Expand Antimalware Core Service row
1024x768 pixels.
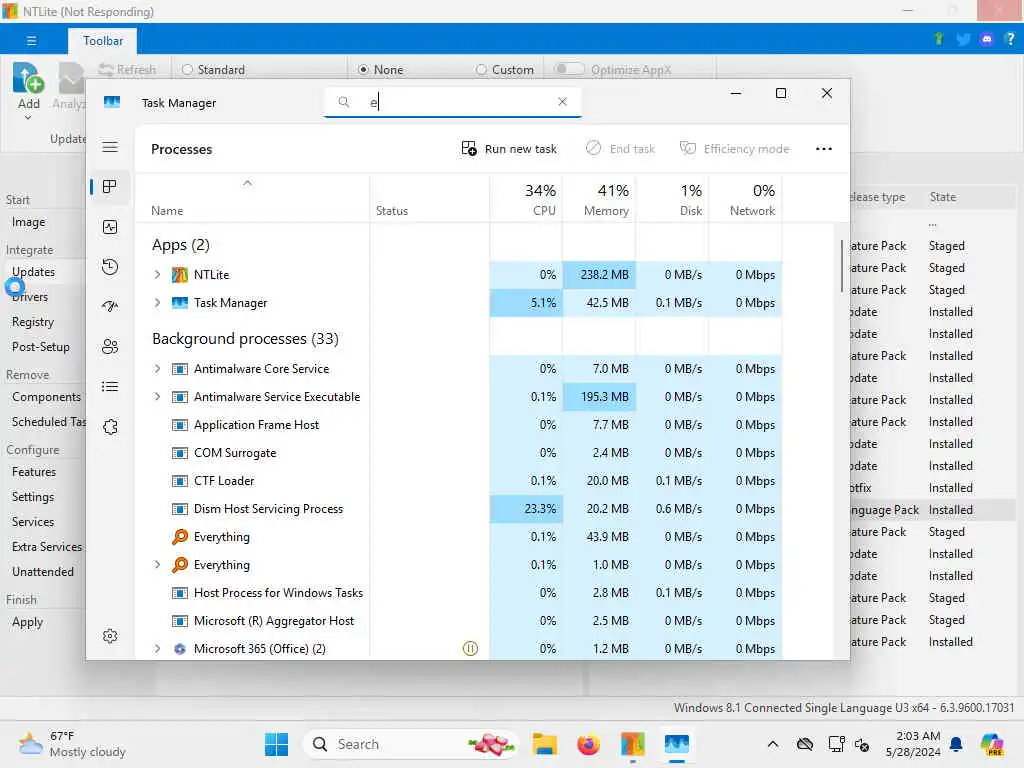coord(157,368)
